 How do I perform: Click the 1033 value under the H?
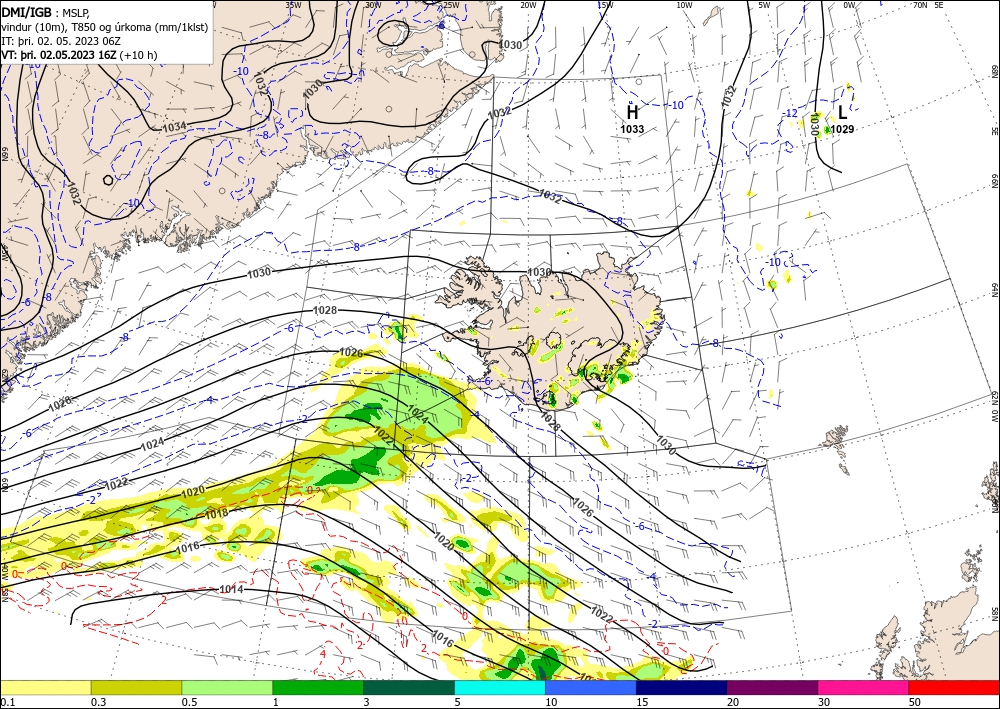(632, 129)
